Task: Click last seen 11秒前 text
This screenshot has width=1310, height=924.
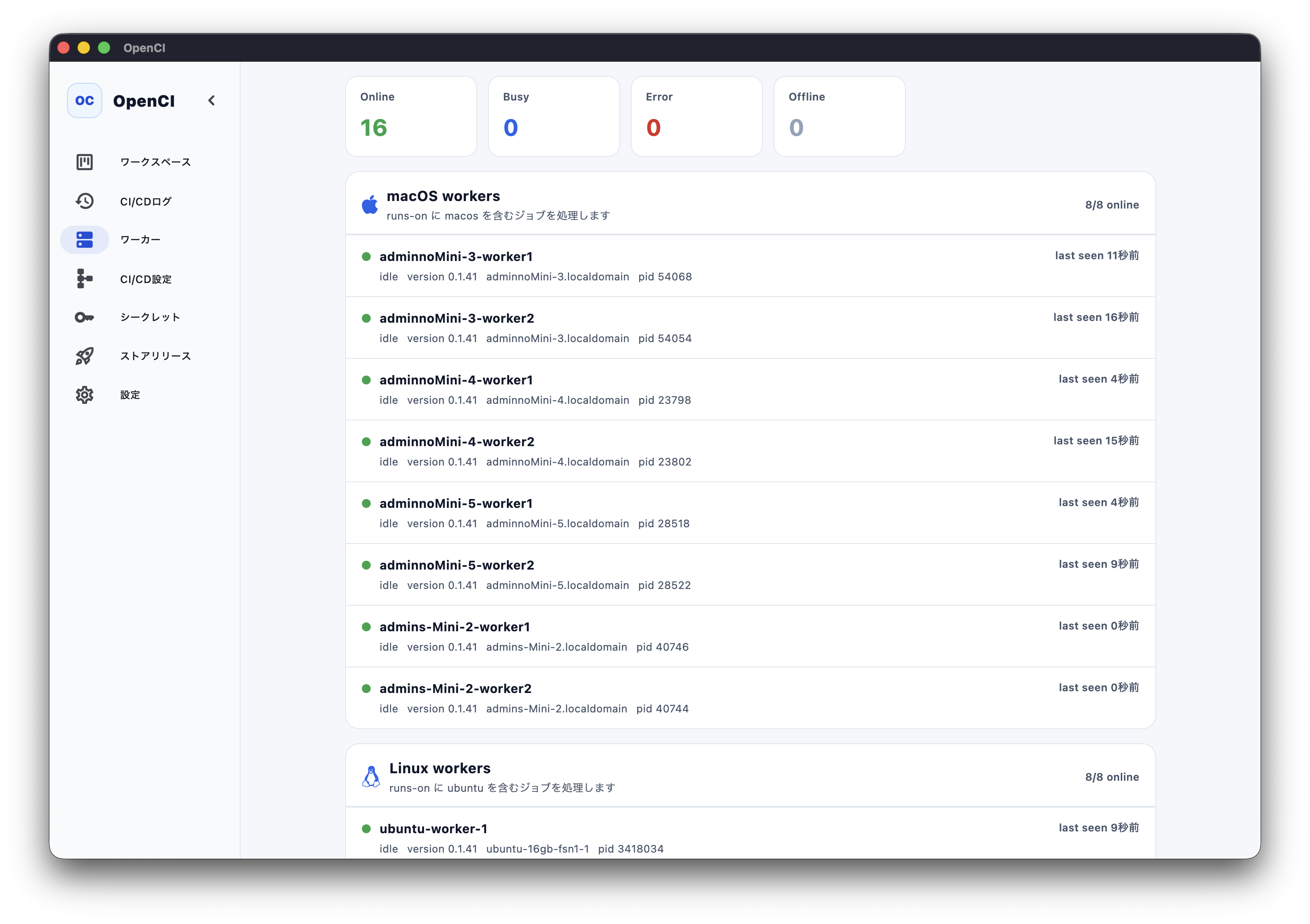Action: (1097, 256)
